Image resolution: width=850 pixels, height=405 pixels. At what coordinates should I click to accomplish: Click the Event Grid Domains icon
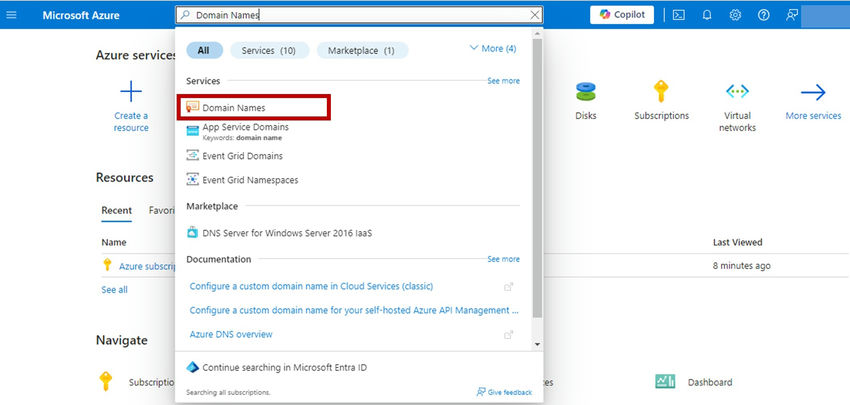[192, 156]
